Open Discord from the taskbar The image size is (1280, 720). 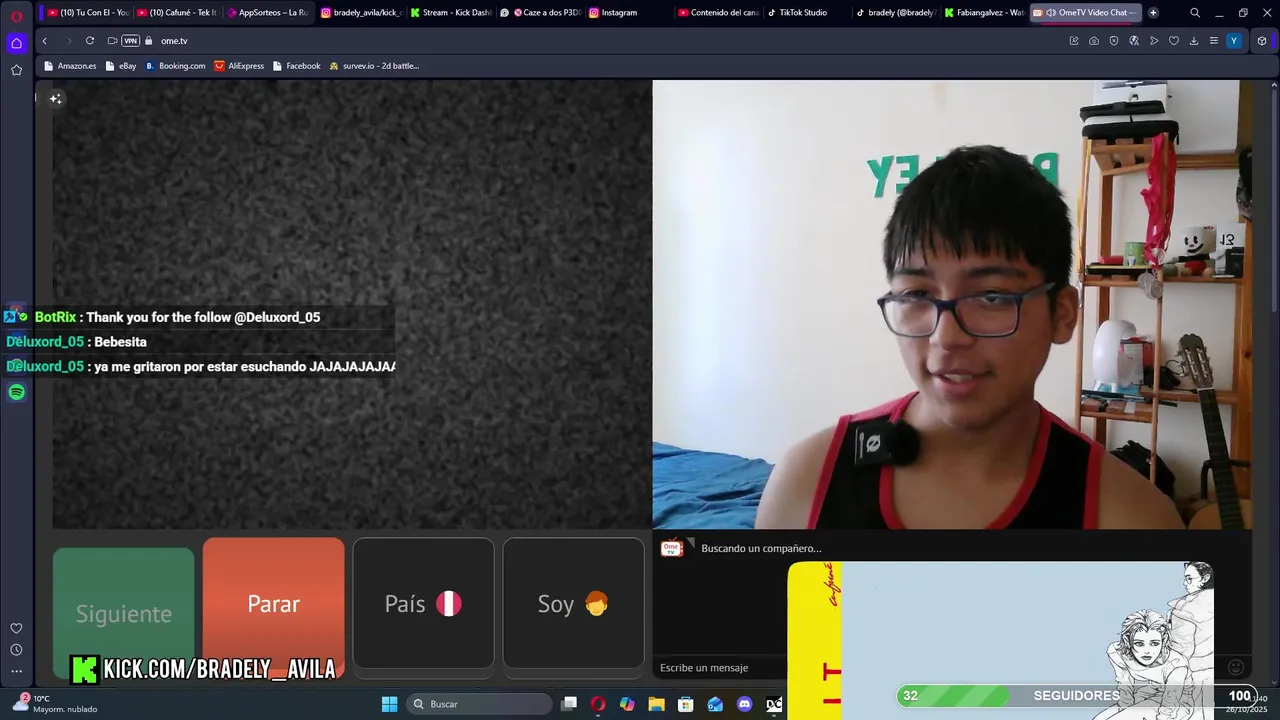click(x=744, y=704)
